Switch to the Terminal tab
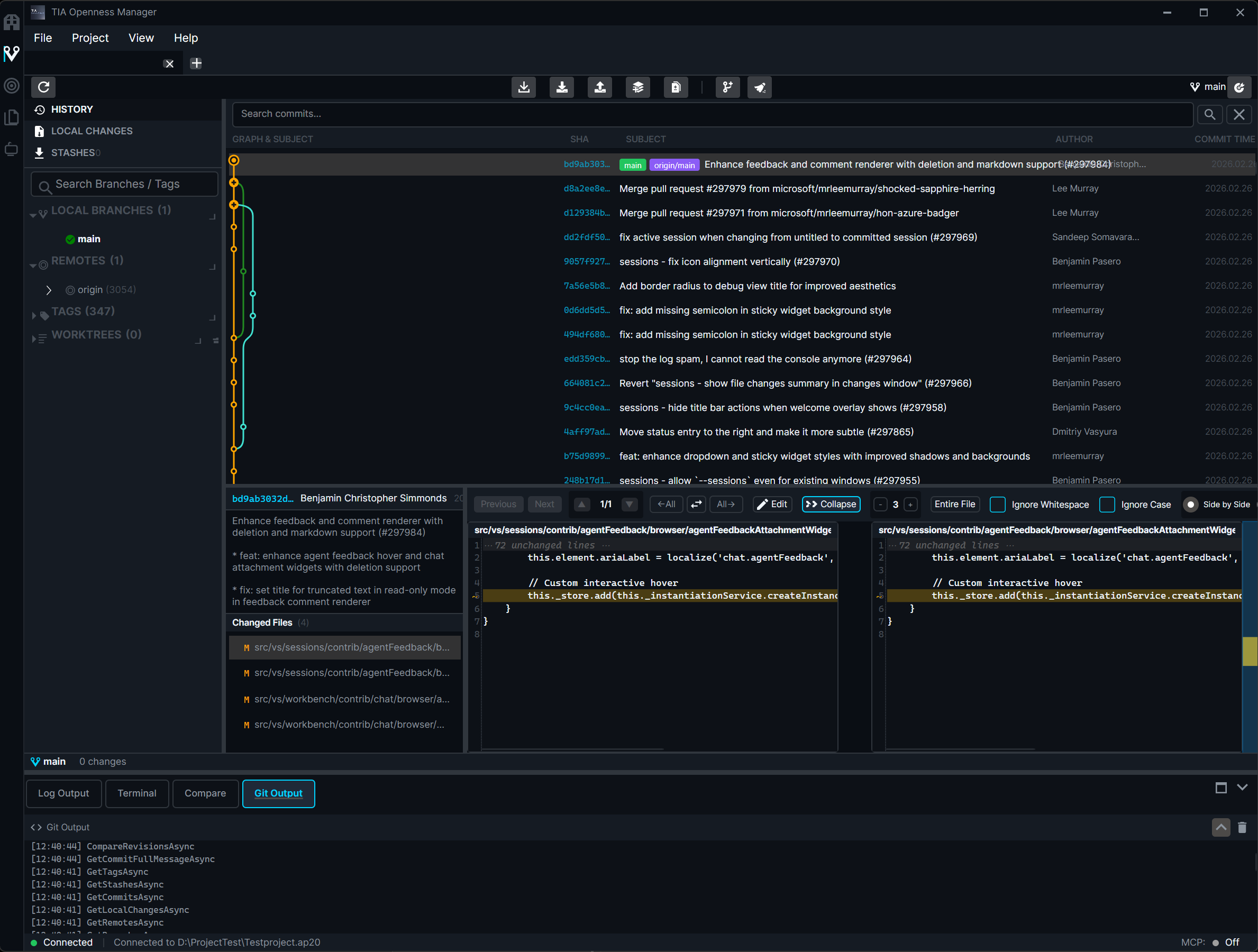Screen dimensions: 1258x952 coord(136,793)
